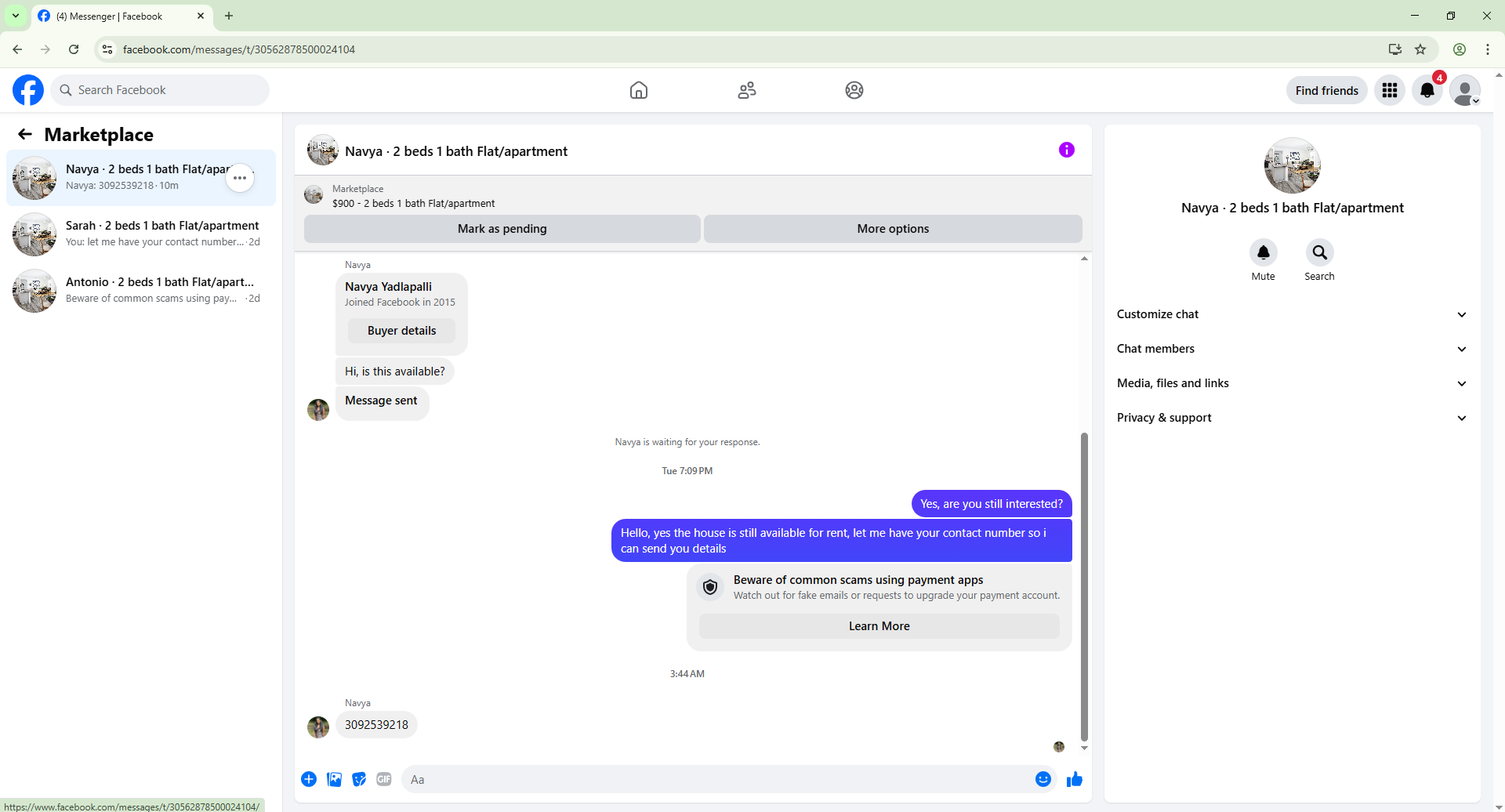Send a thumbs-up like

[1075, 779]
